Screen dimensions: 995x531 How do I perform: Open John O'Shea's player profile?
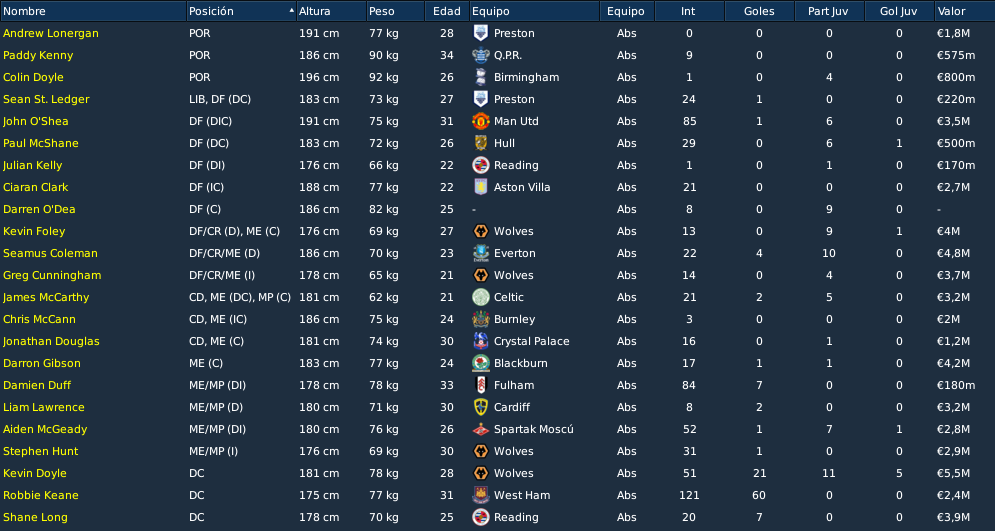tap(36, 121)
